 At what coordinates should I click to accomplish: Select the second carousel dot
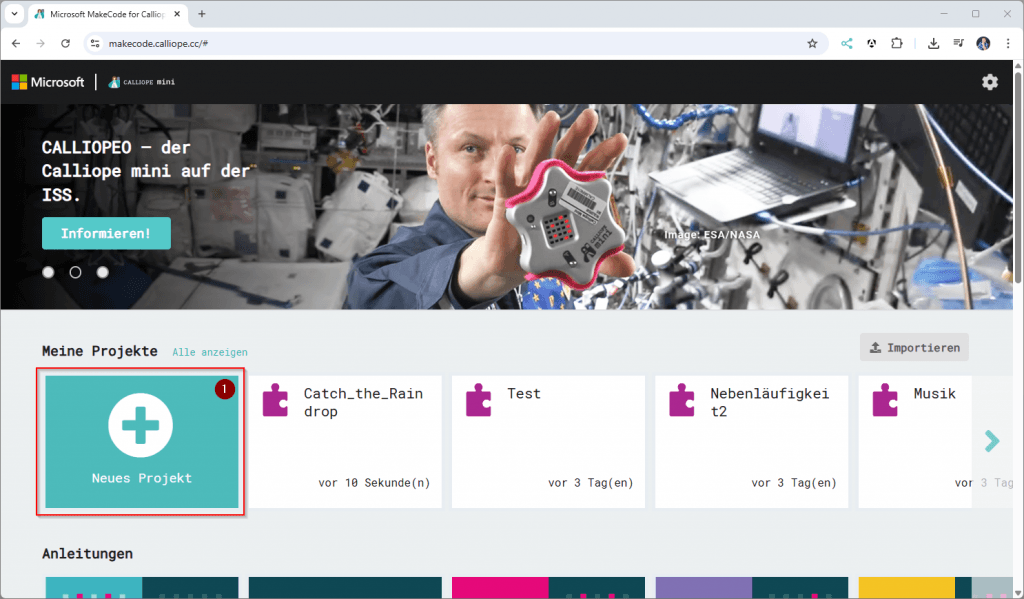(75, 271)
